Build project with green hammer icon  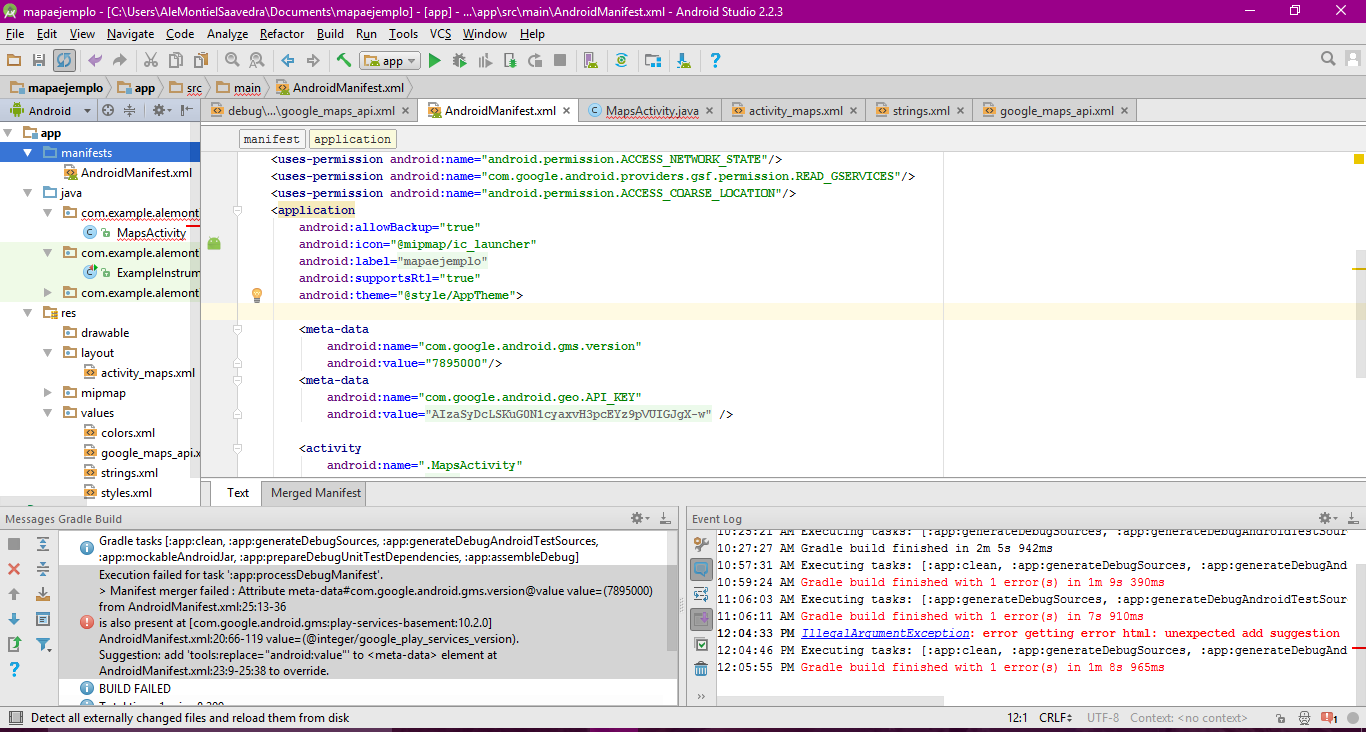[344, 61]
